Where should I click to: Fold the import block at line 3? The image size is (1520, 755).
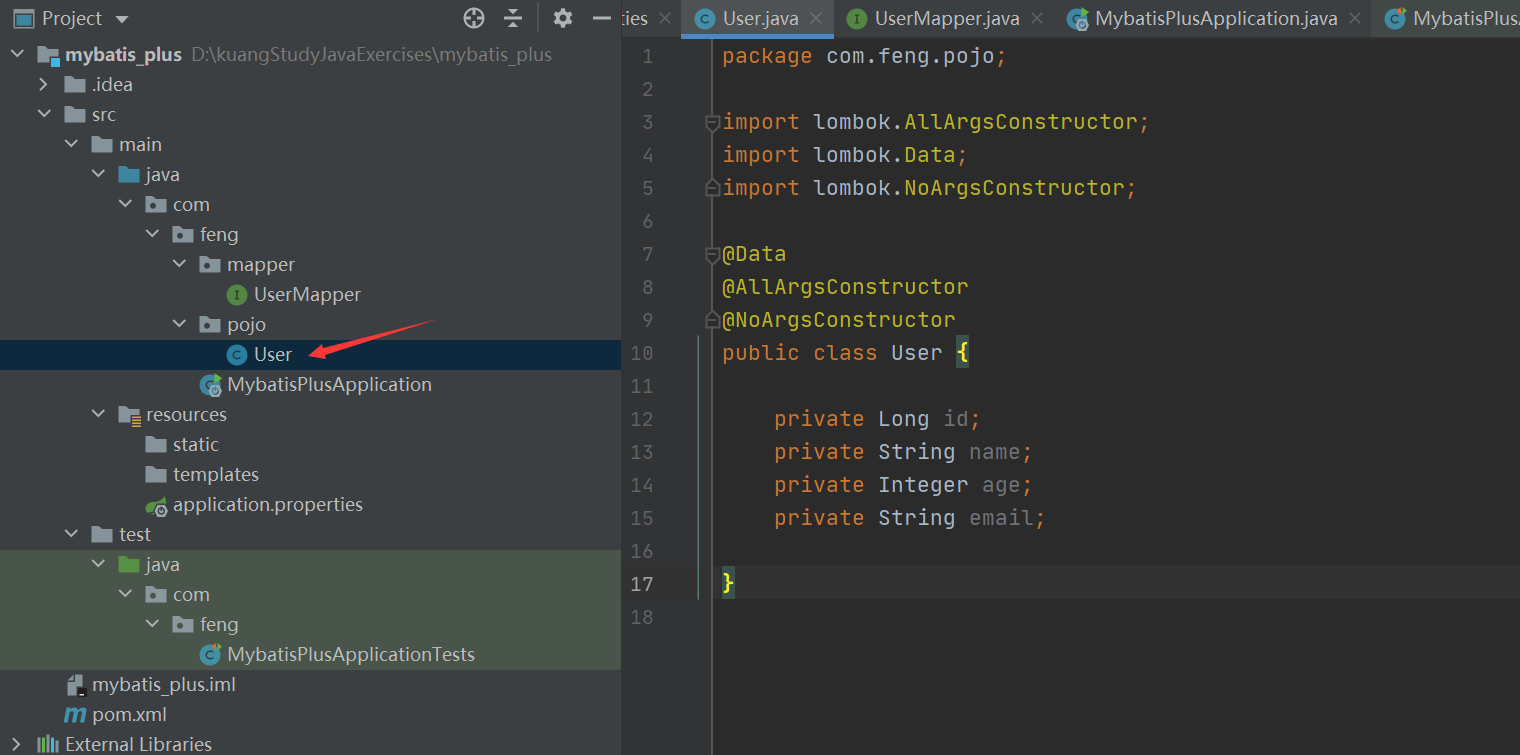(x=712, y=123)
